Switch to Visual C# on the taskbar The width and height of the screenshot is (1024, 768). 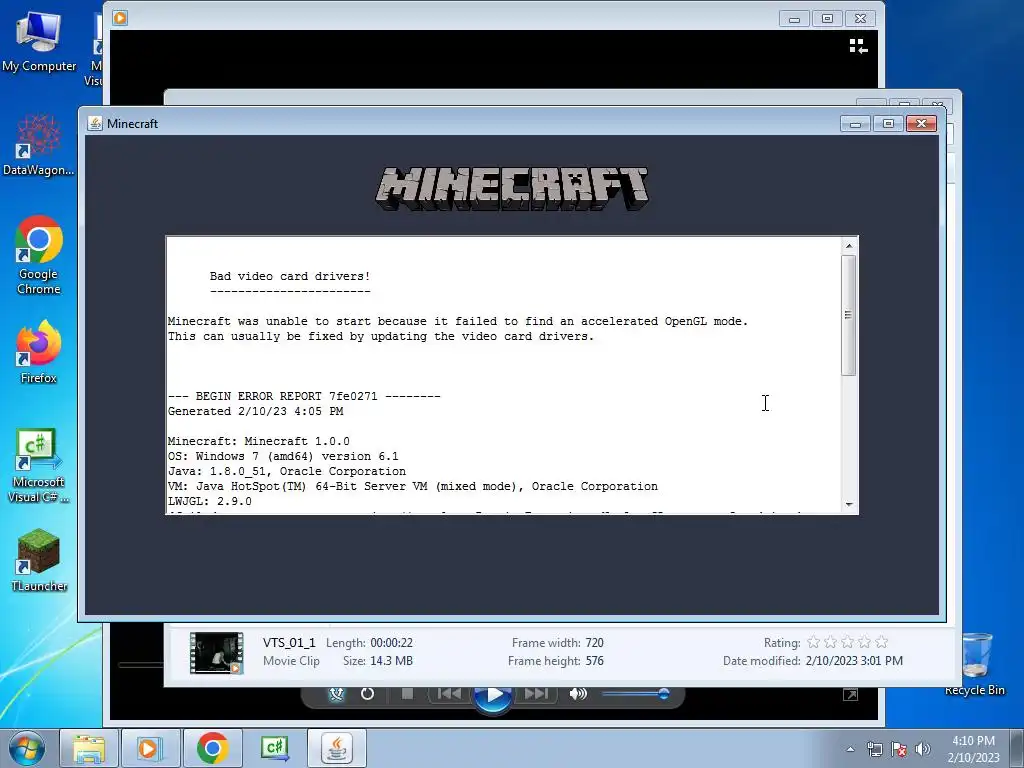click(274, 748)
